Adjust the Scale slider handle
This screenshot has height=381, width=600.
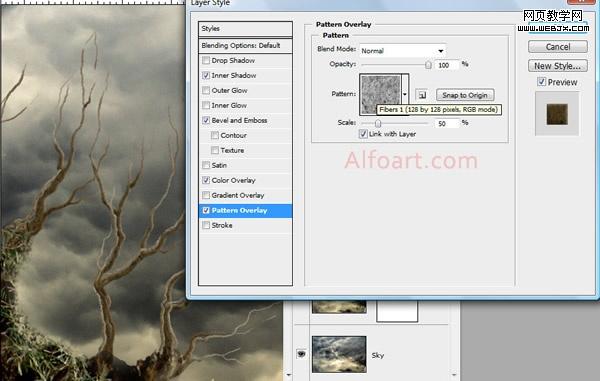(x=378, y=123)
